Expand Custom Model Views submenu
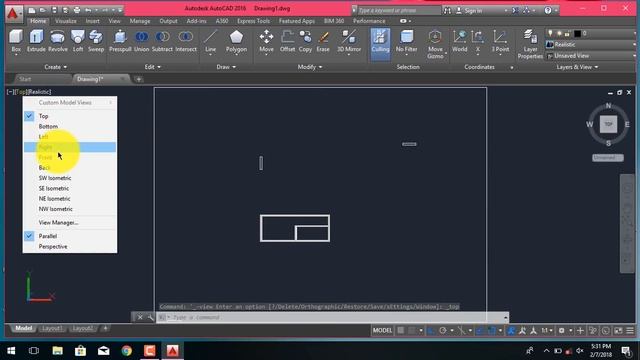640x360 pixels. (70, 102)
